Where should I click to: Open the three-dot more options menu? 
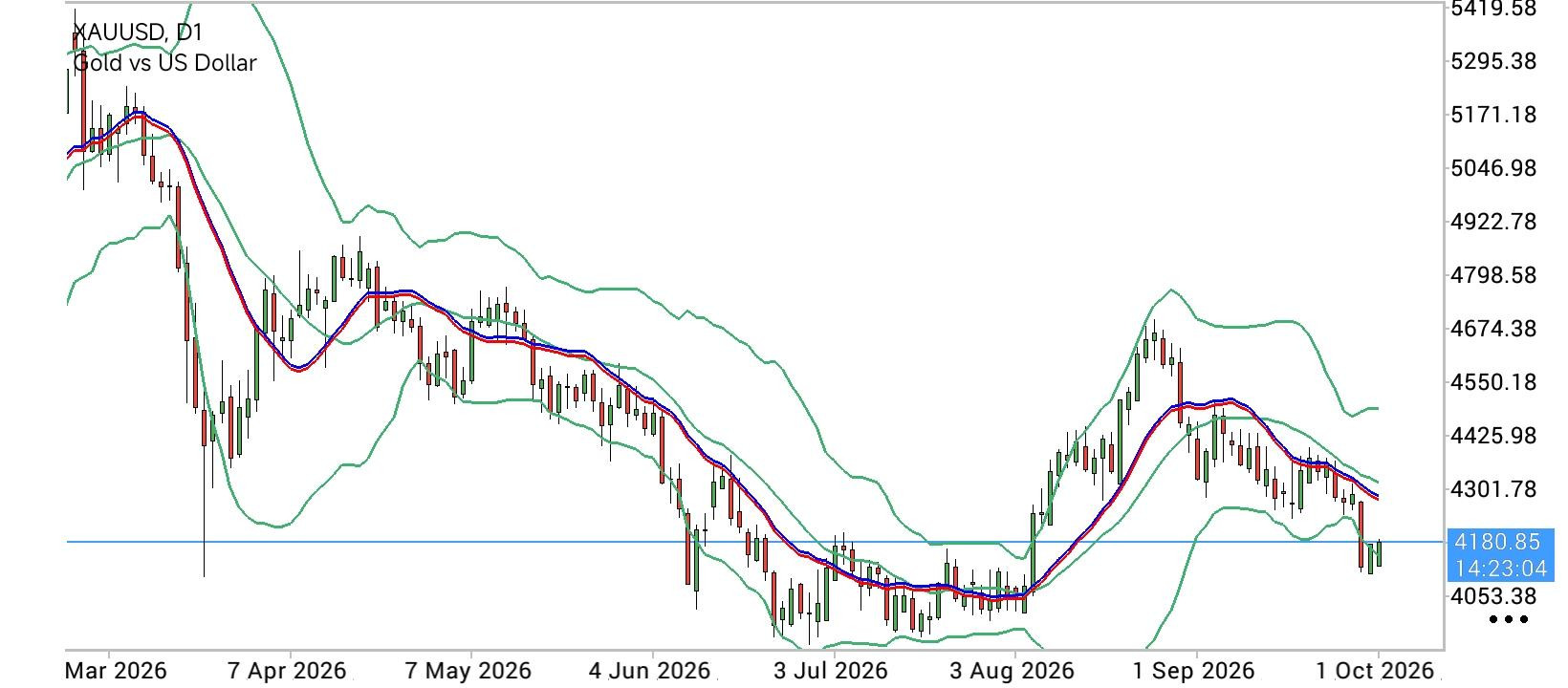(x=1509, y=619)
